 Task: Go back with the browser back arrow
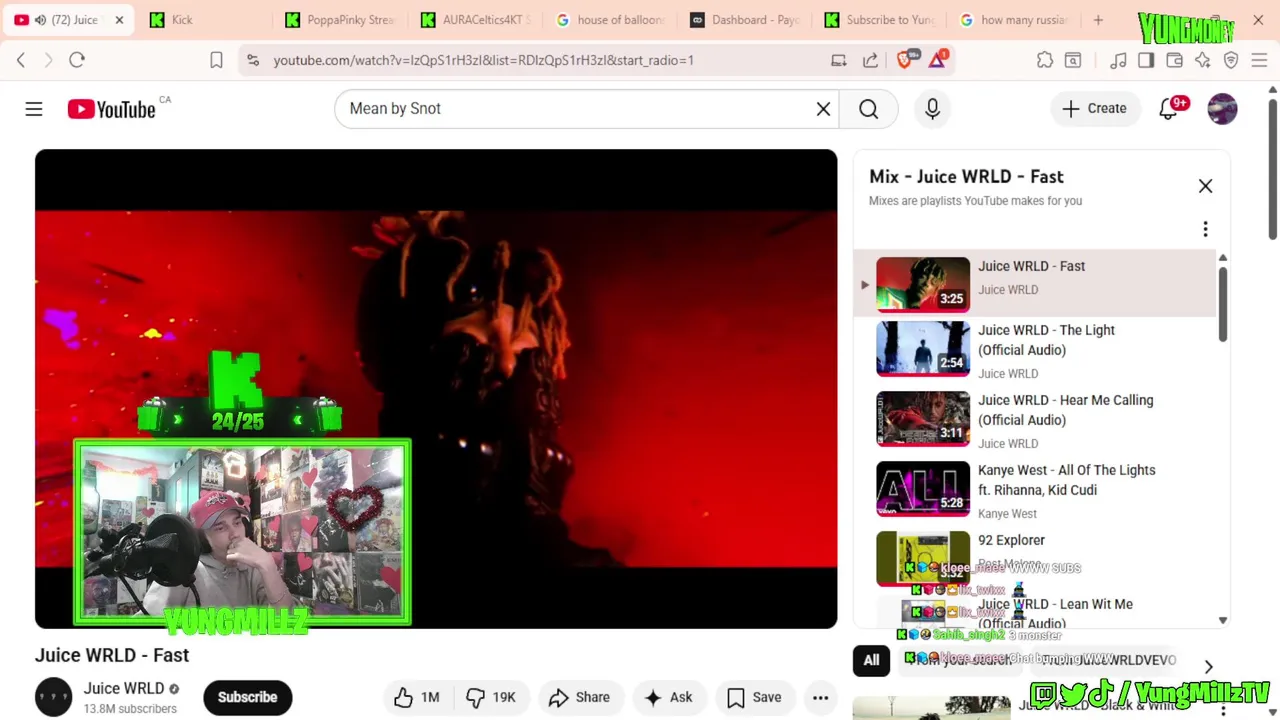pos(21,60)
